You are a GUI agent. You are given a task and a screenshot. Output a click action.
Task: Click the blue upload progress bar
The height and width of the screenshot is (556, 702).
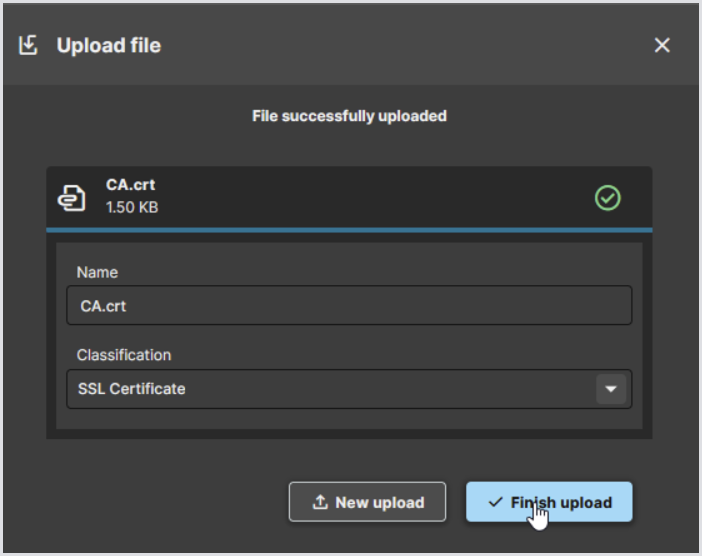point(349,230)
